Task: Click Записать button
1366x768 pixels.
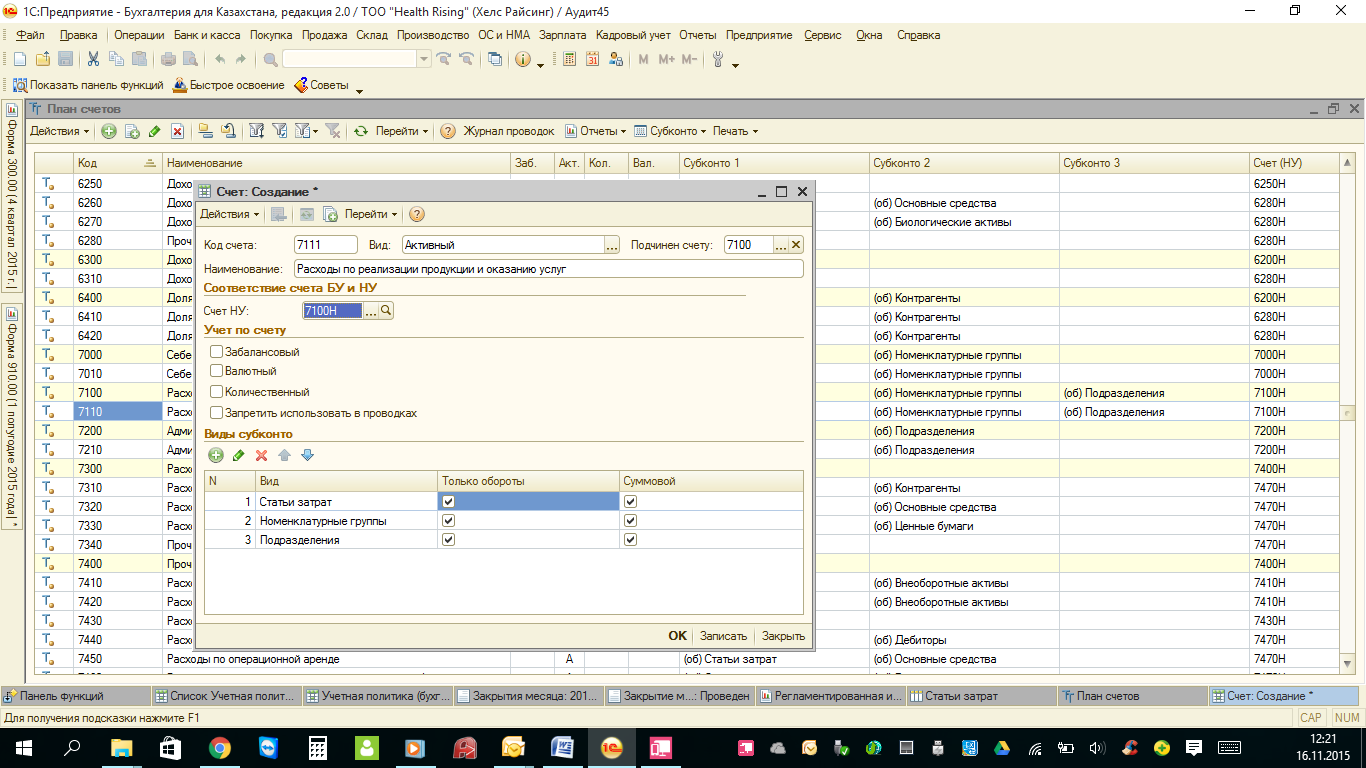Action: click(x=724, y=636)
